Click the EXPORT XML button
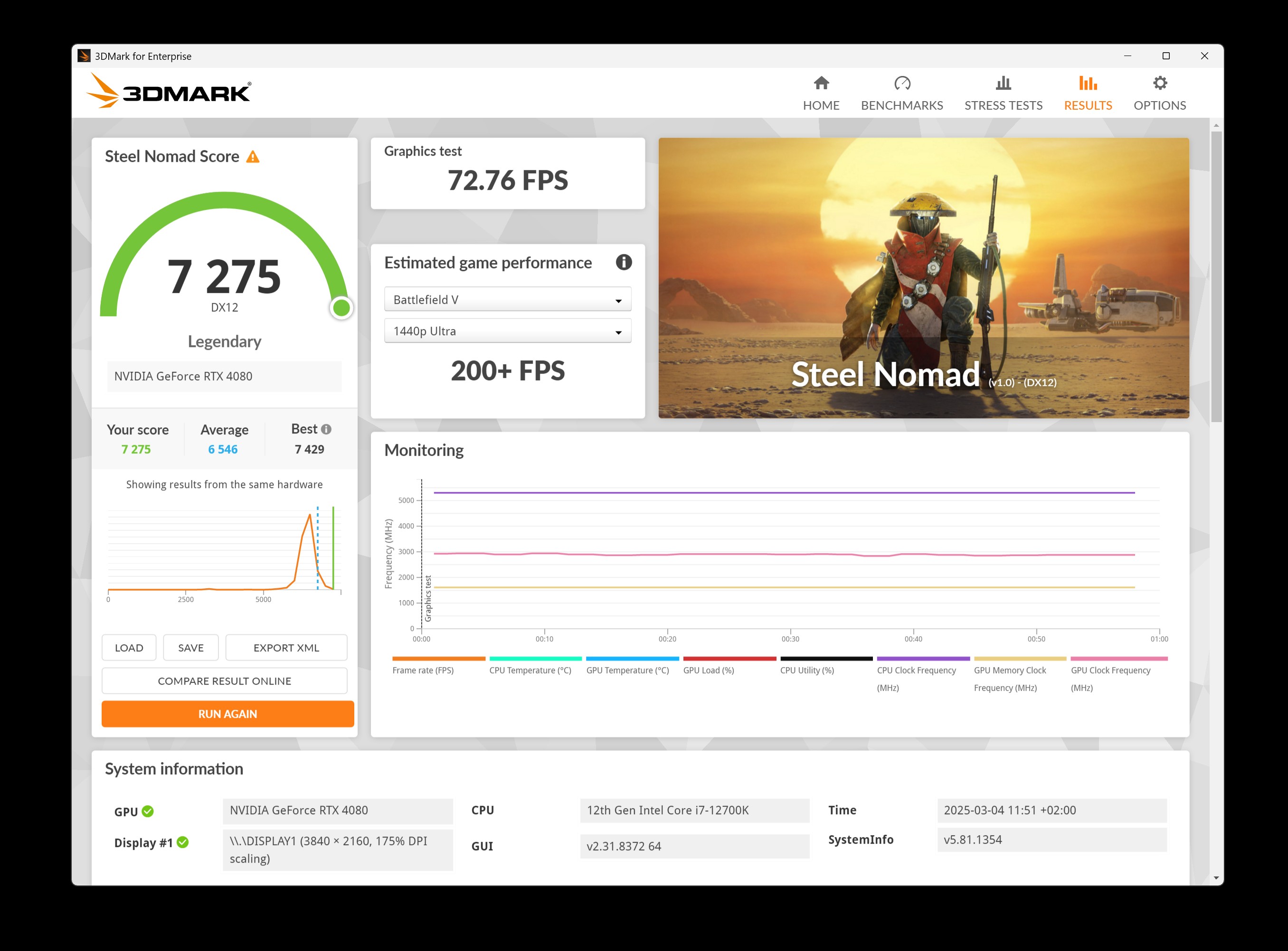The image size is (1288, 951). (286, 648)
